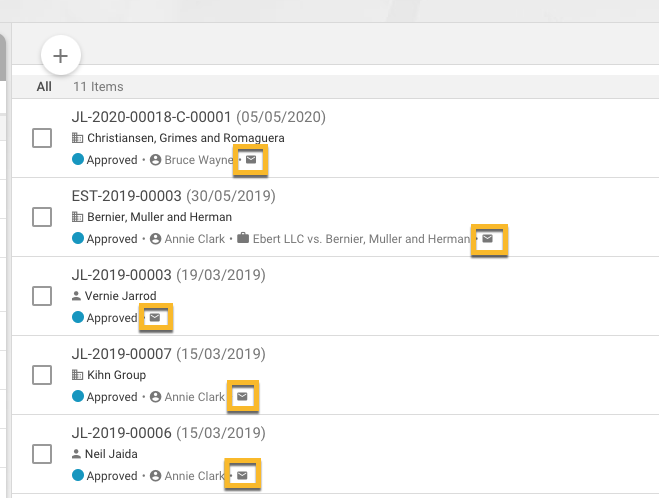Click date (30/05/2019) on EST-2019-00003
This screenshot has width=659, height=498.
231,196
